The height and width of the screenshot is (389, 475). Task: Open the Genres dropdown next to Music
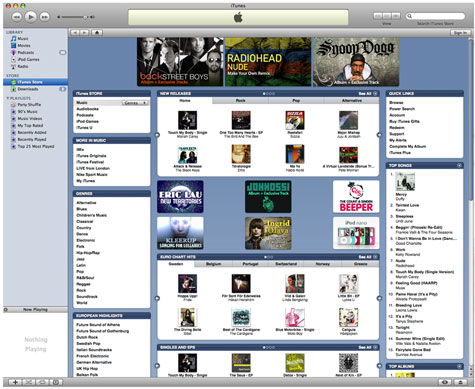(x=135, y=103)
